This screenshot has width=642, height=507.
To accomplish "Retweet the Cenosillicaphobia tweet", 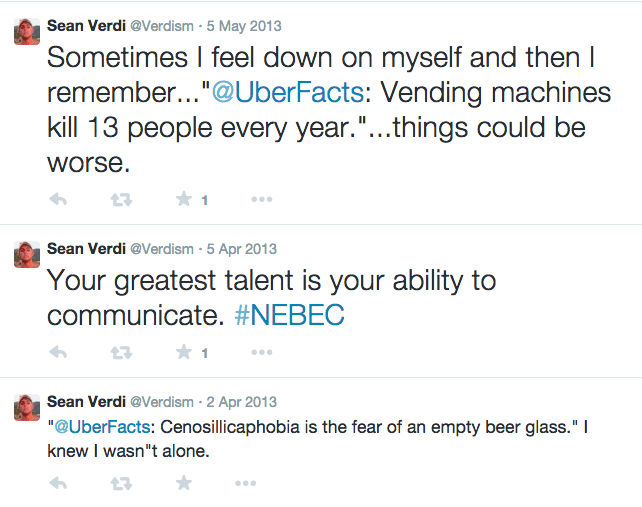I will click(x=121, y=484).
